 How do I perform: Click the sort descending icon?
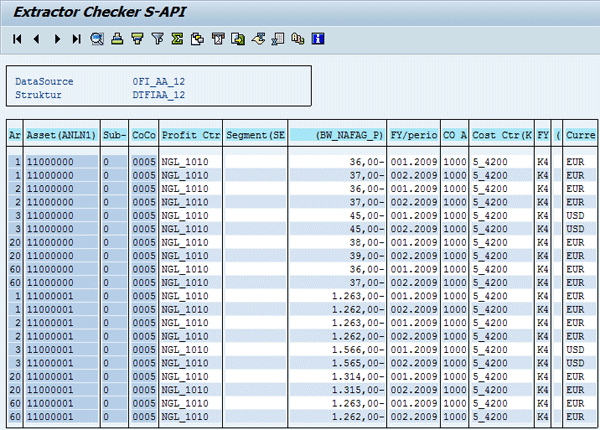coord(138,39)
